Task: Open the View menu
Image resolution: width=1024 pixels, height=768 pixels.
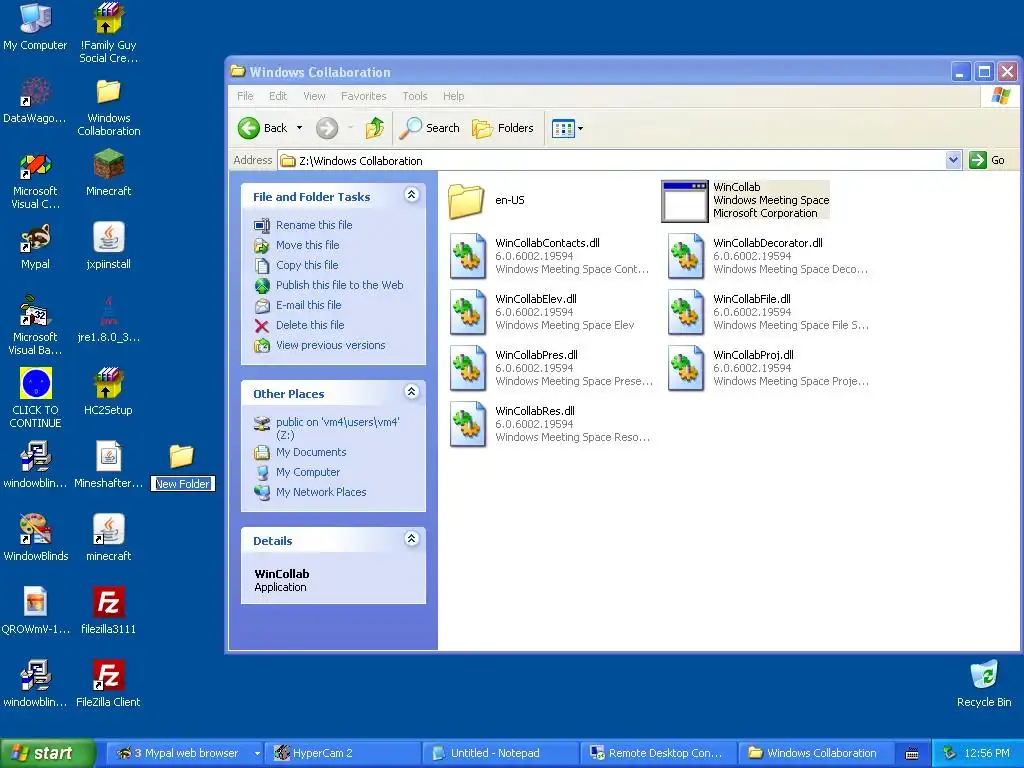Action: pyautogui.click(x=314, y=96)
